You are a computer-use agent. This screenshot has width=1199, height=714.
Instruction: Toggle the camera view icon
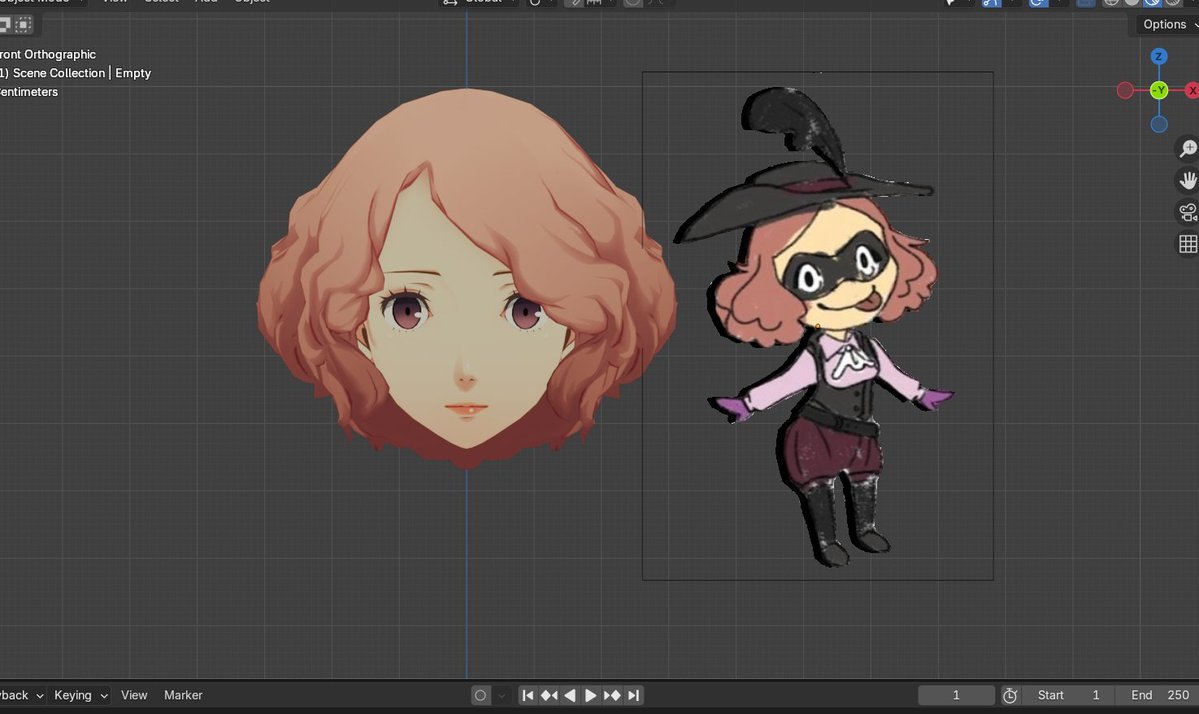tap(1188, 213)
